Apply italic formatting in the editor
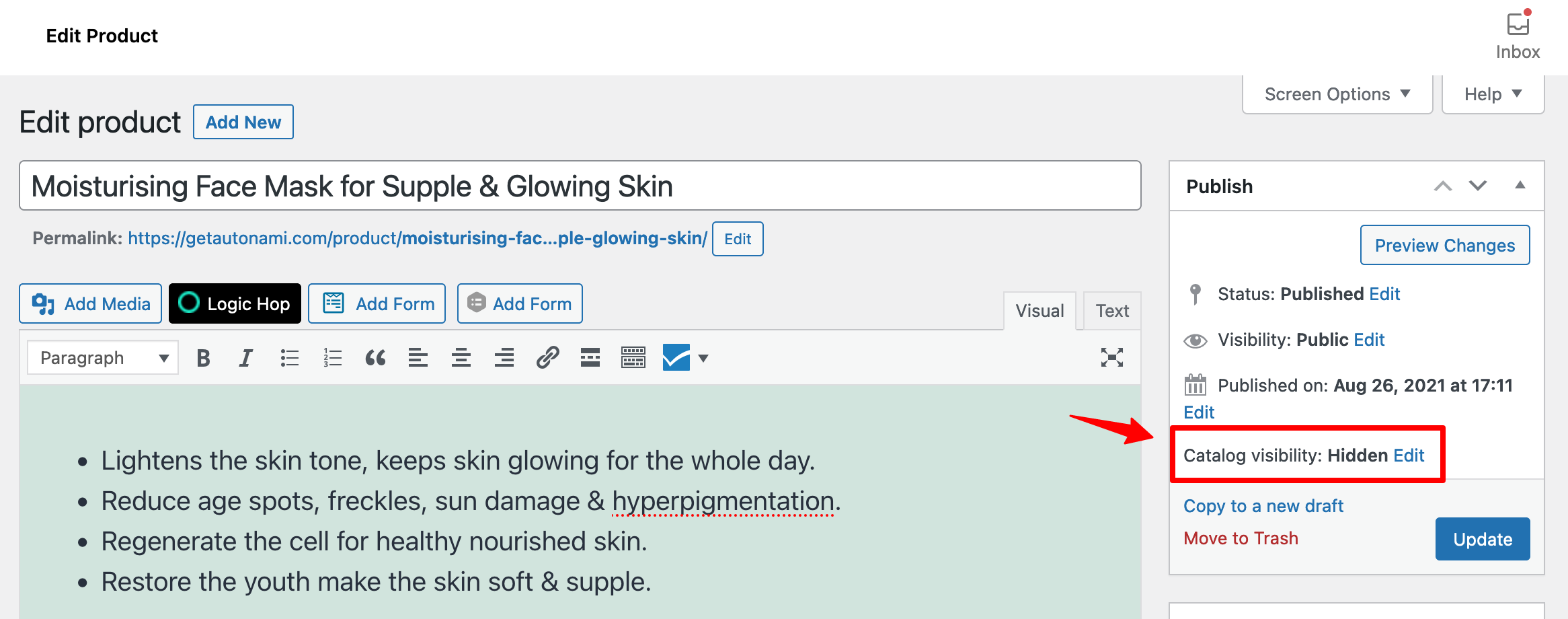 point(245,357)
